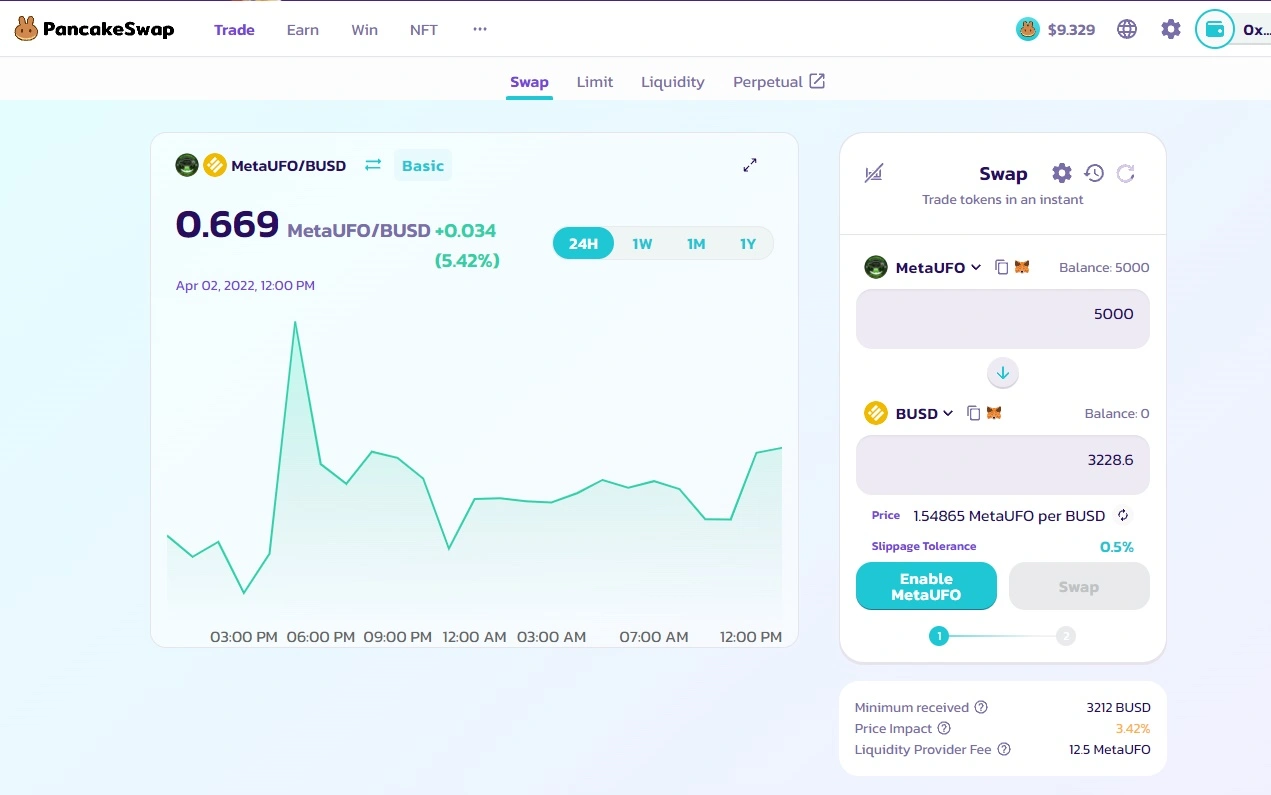Screen dimensions: 1271x795
Task: Switch to the Liquidity tab
Action: tap(673, 82)
